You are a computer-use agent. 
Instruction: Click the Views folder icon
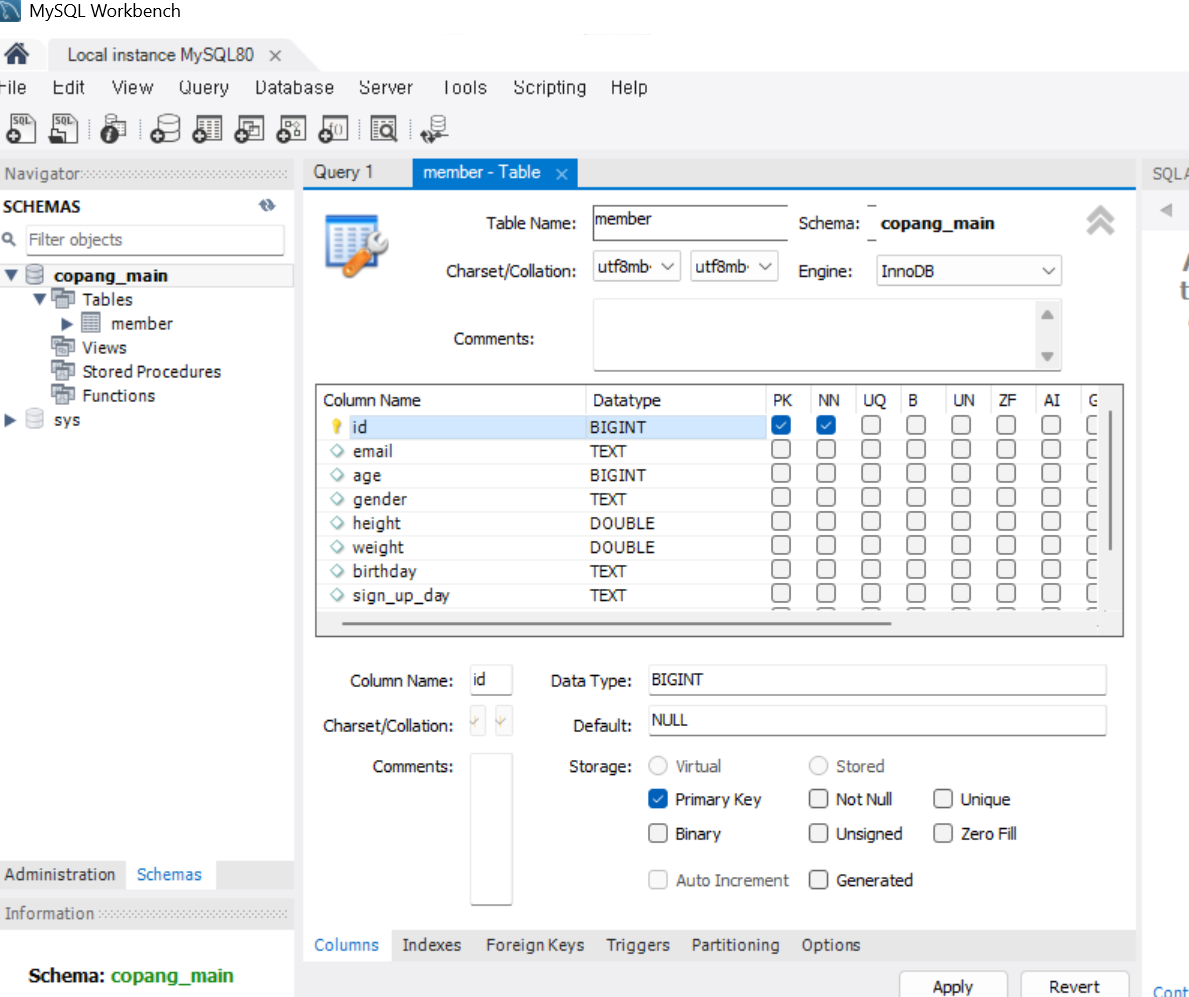pyautogui.click(x=63, y=346)
